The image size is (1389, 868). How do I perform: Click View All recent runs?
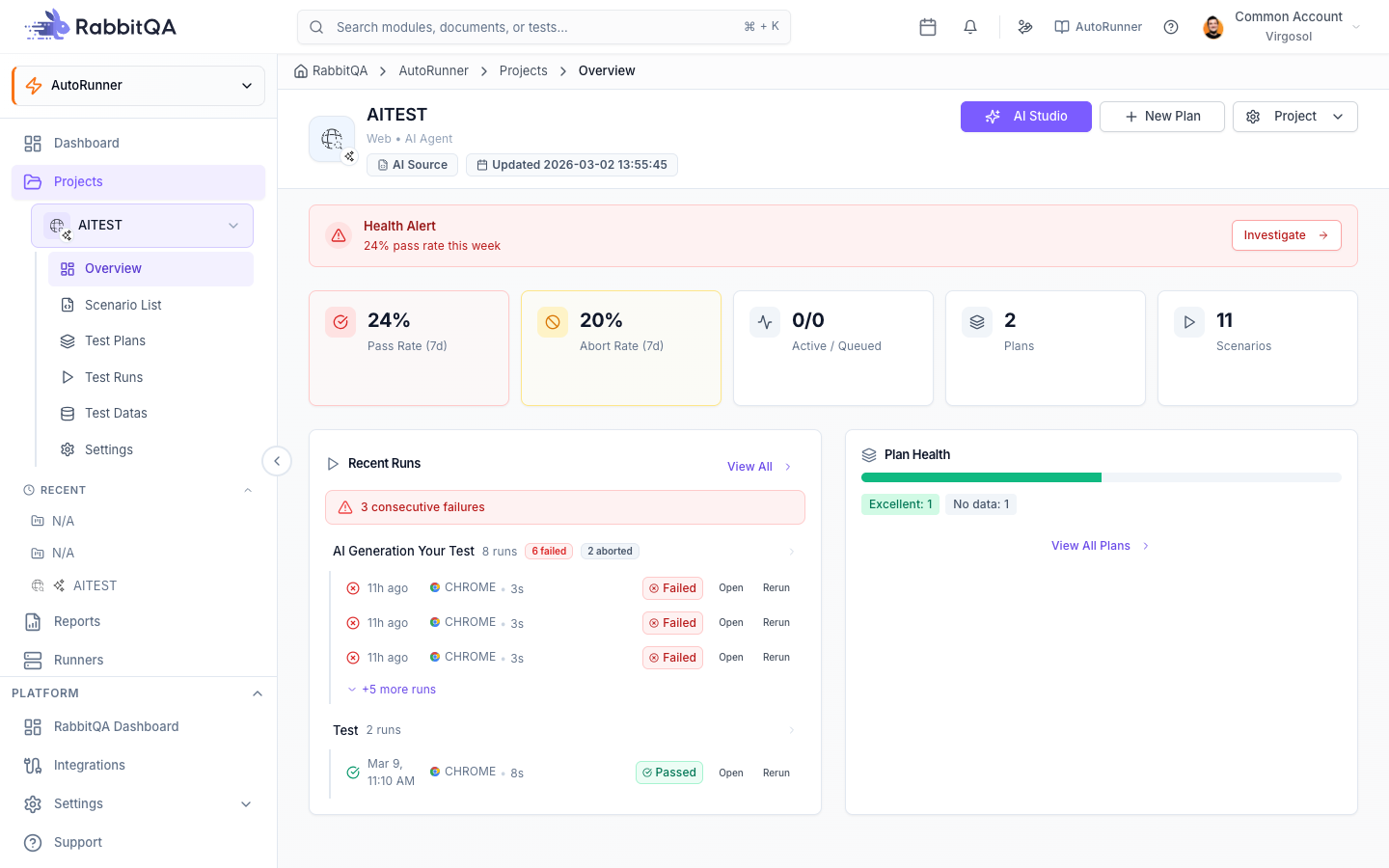pos(759,467)
